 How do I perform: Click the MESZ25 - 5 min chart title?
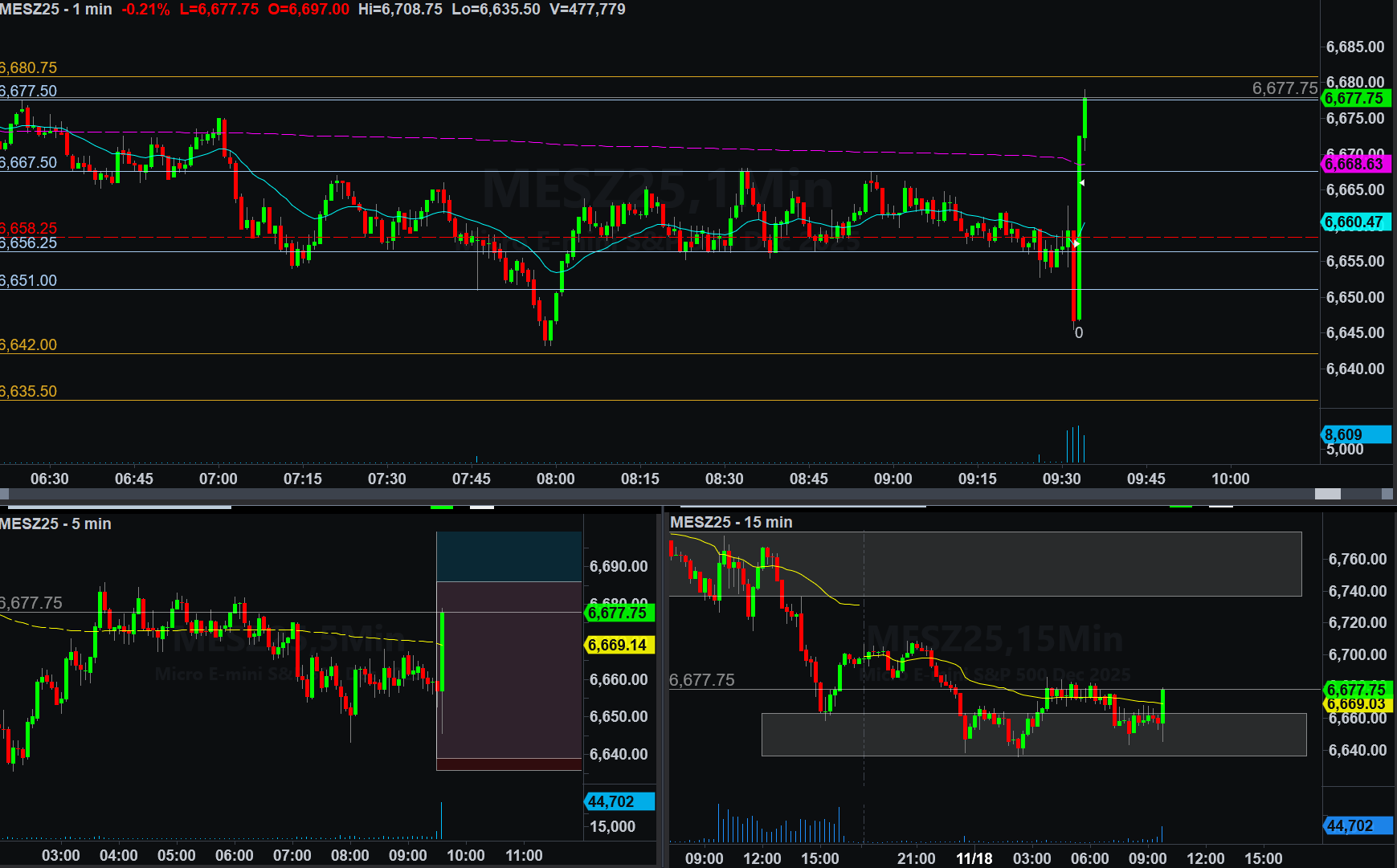click(x=56, y=524)
